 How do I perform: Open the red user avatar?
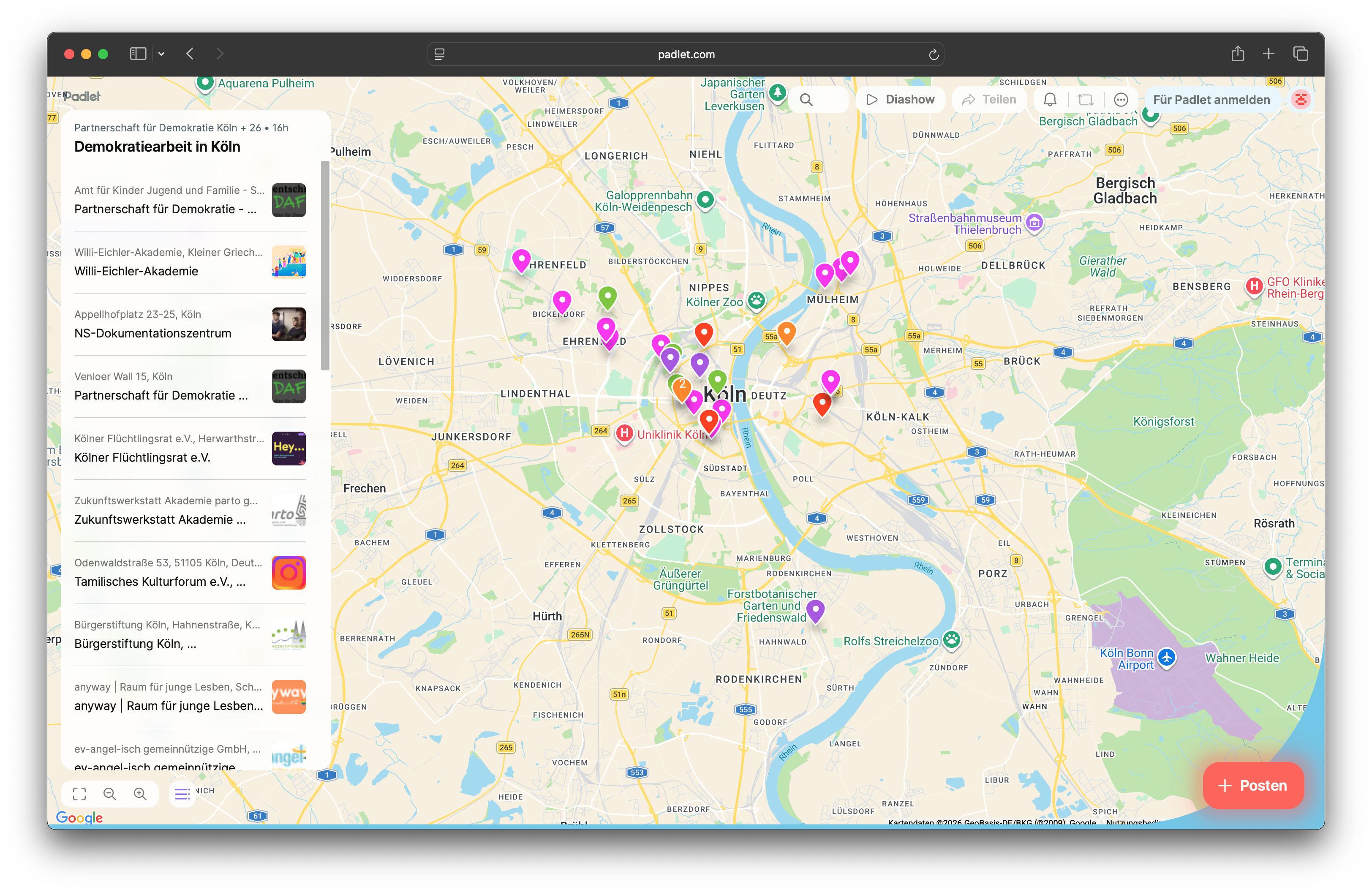(1301, 100)
